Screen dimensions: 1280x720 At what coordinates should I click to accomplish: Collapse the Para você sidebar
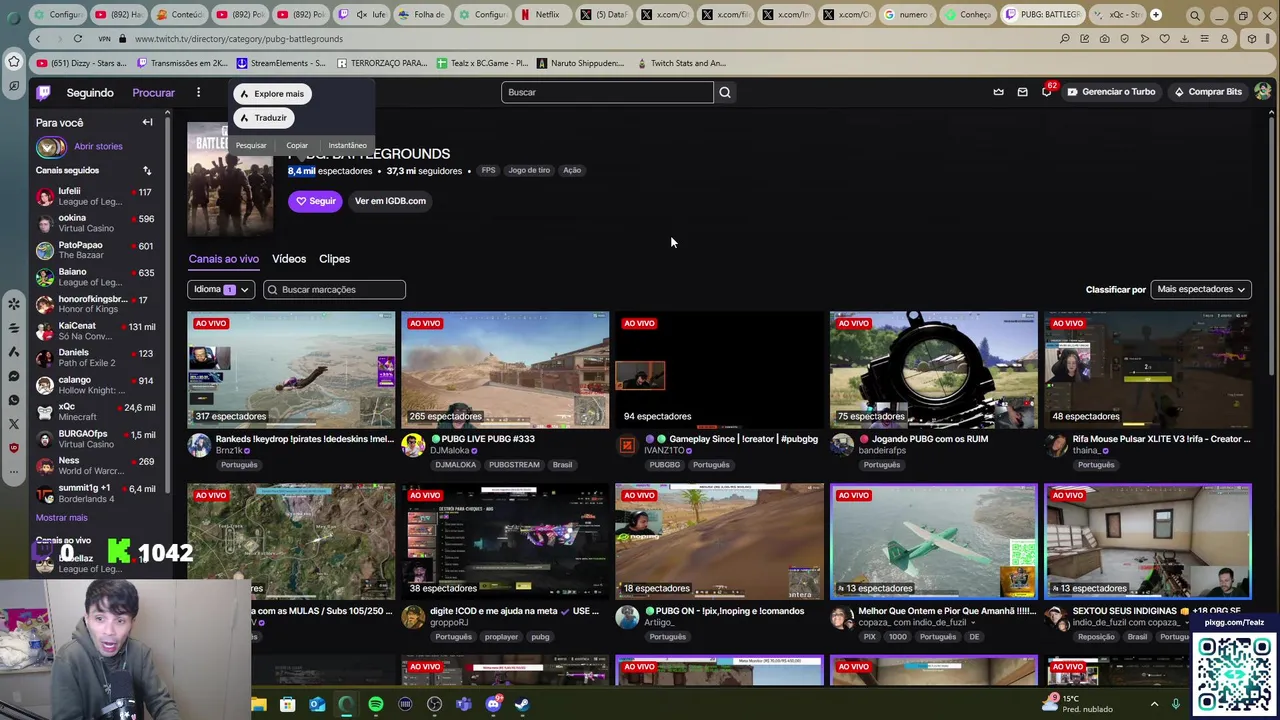pyautogui.click(x=147, y=122)
